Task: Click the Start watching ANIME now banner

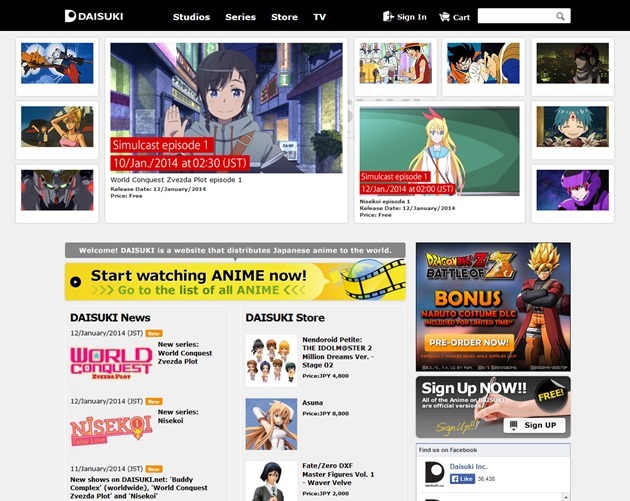Action: 235,282
